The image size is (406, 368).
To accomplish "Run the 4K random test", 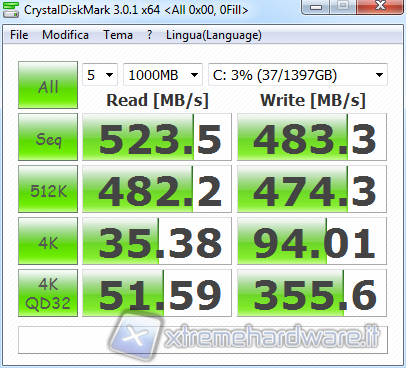I will coord(48,241).
